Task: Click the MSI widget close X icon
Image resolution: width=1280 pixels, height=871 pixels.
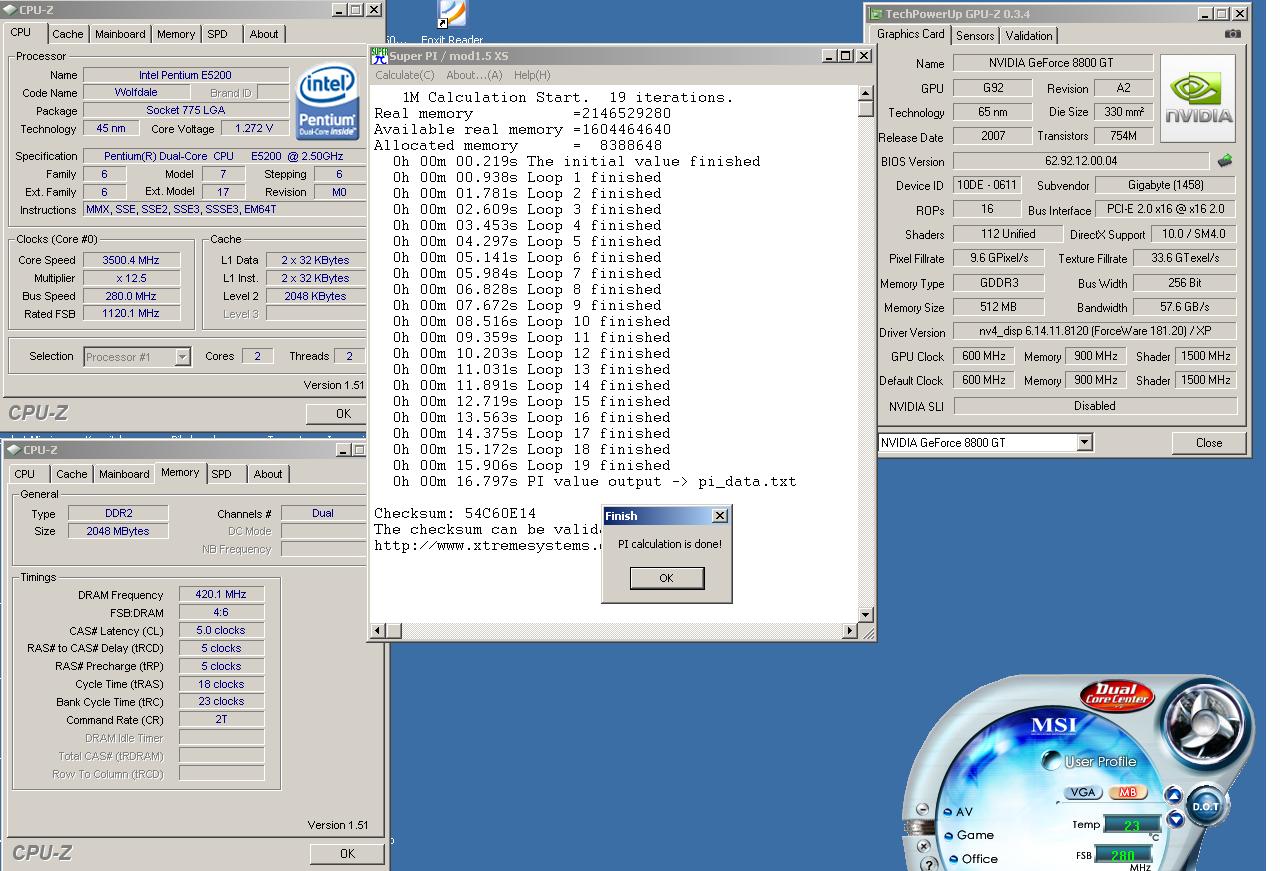Action: click(x=924, y=846)
